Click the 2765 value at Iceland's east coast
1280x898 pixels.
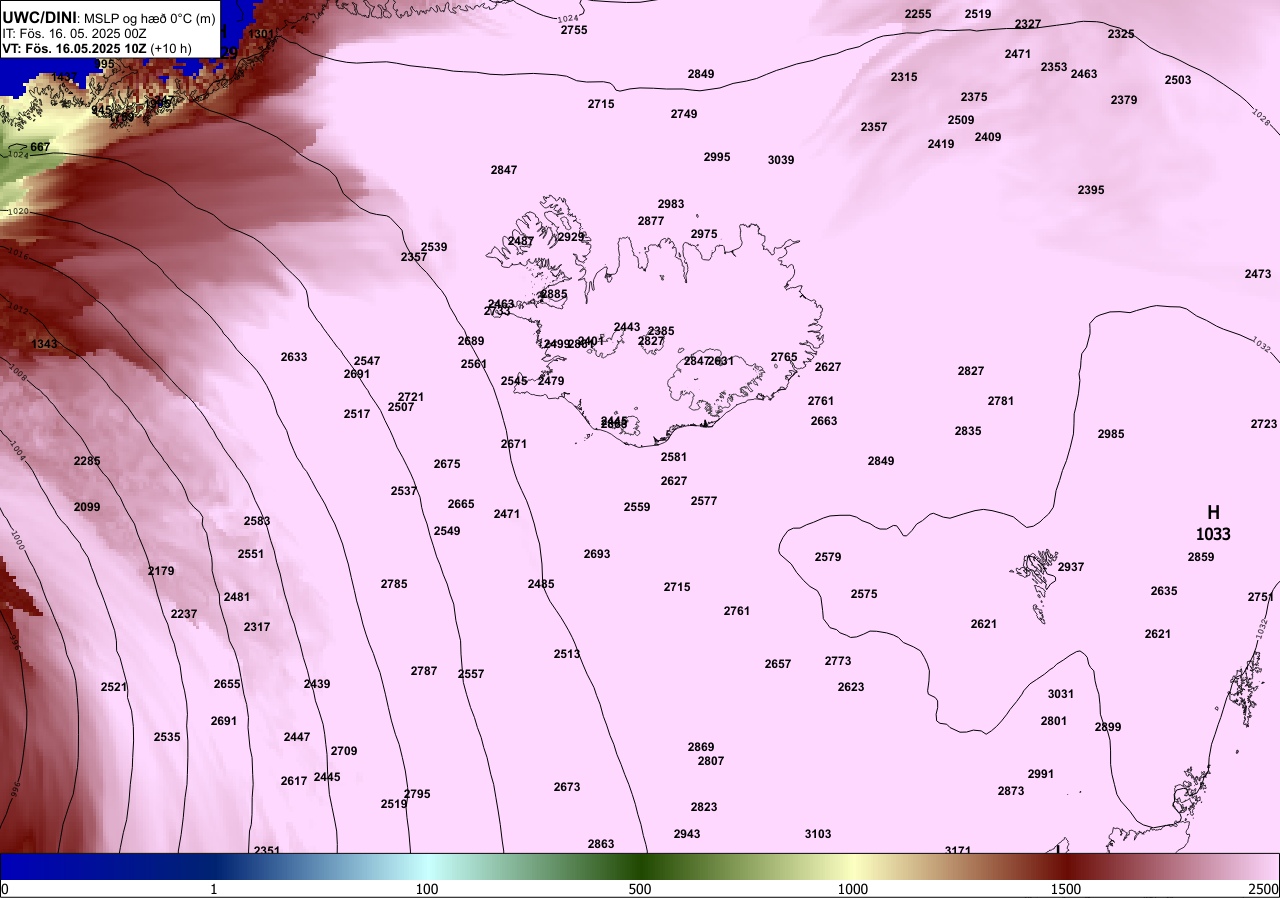tap(784, 357)
